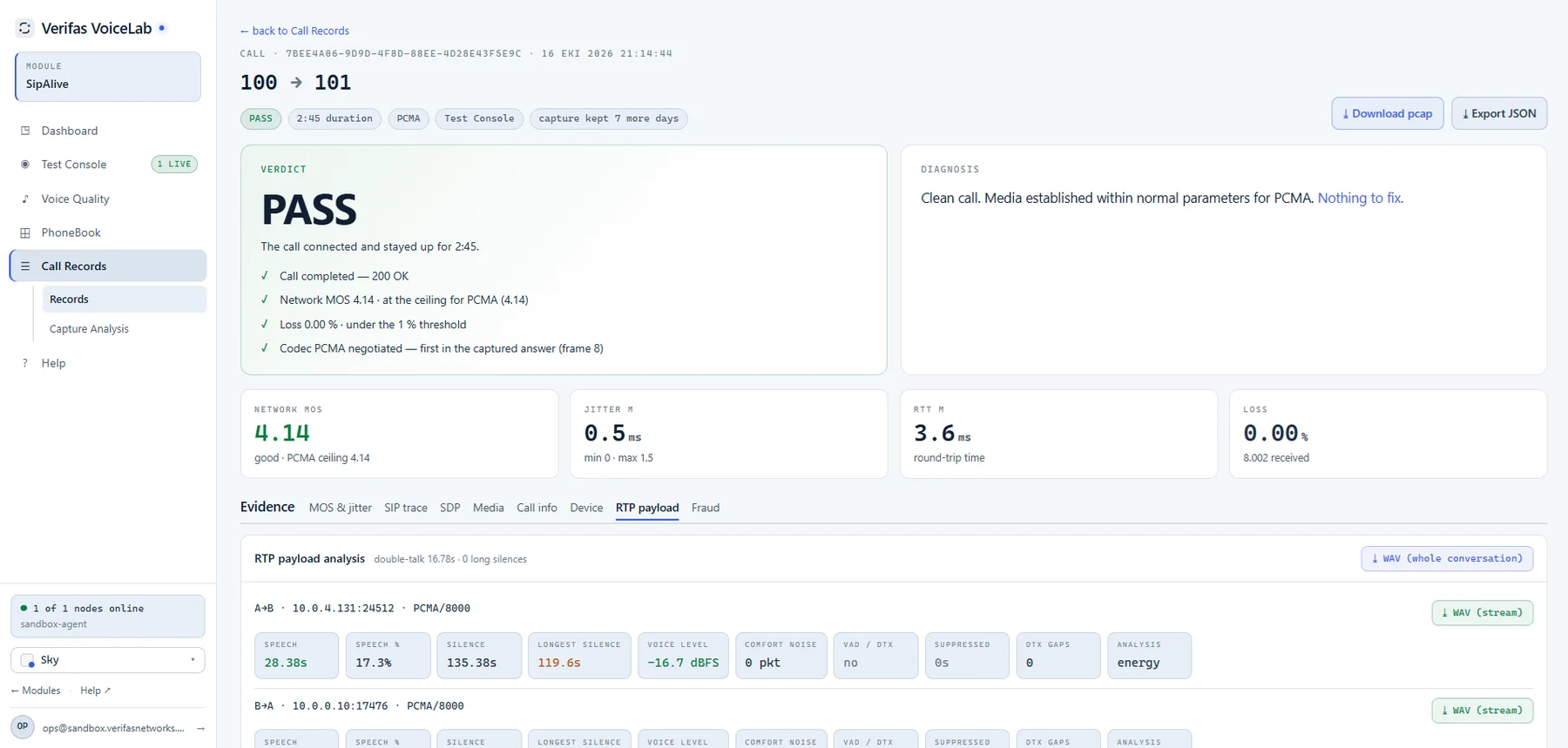Go back to Call Records link
Screen dimensions: 1568x748
tap(294, 30)
